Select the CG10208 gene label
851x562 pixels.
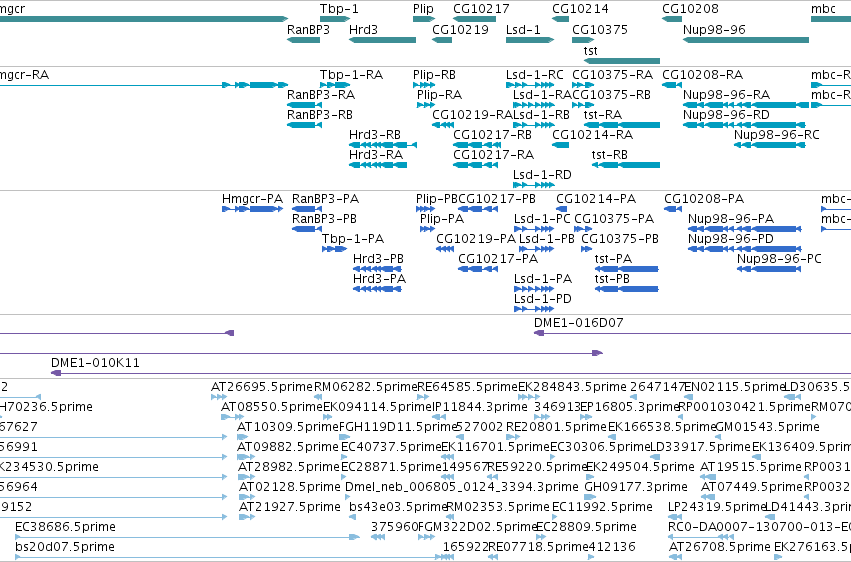click(690, 9)
